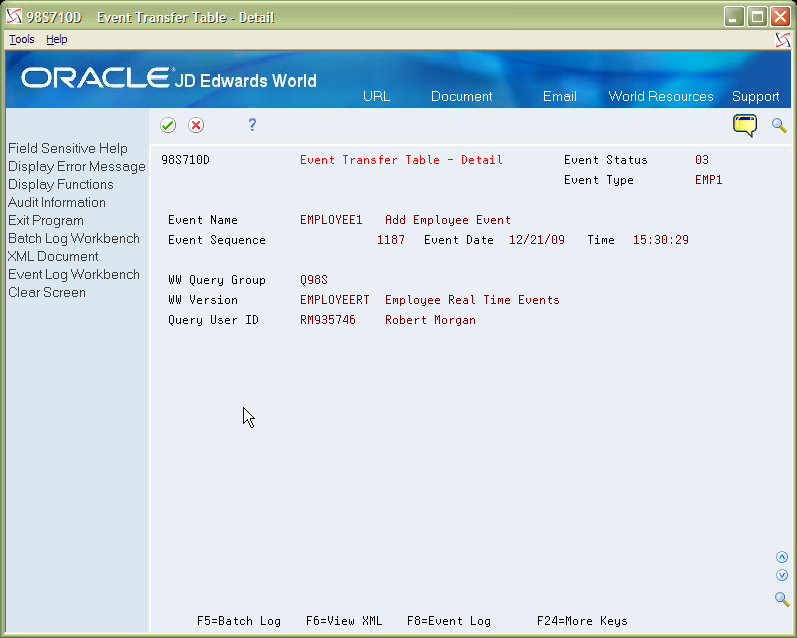Viewport: 797px width, 638px height.
Task: Click F24=More Keys function key
Action: [x=582, y=621]
